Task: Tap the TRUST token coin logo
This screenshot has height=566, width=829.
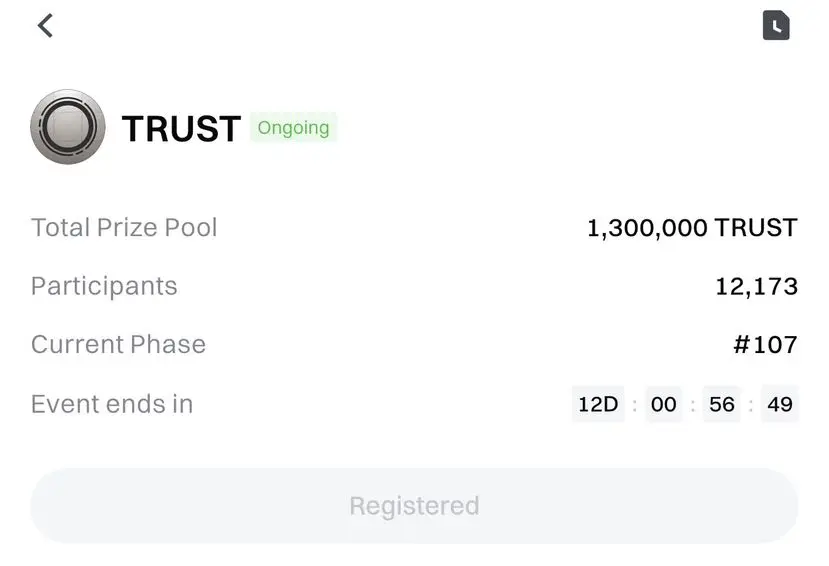Action: pos(68,127)
